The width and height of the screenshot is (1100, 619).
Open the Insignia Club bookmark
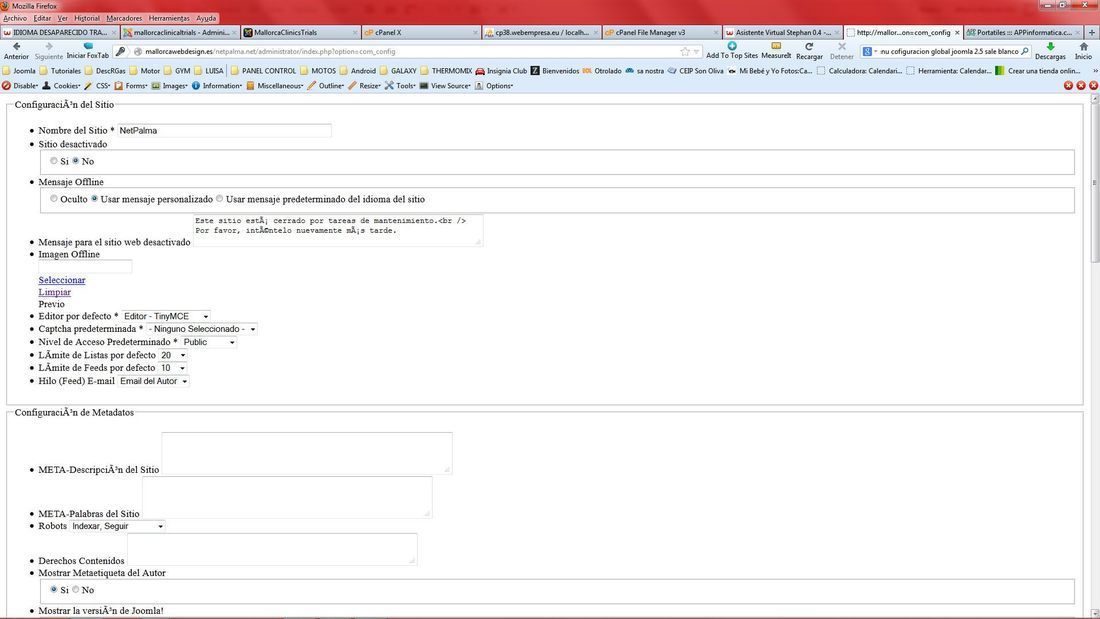click(501, 71)
